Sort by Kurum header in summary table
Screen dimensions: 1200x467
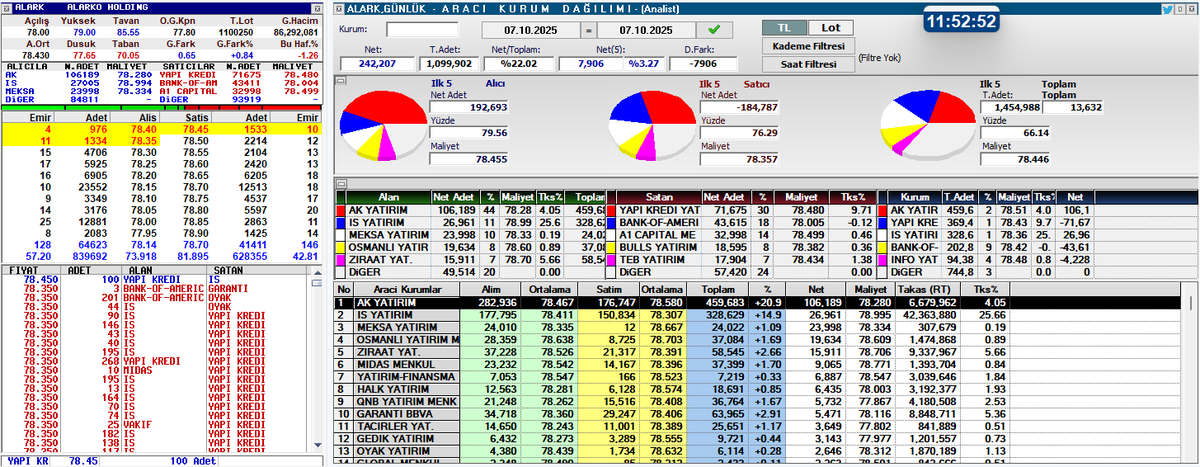pos(914,197)
